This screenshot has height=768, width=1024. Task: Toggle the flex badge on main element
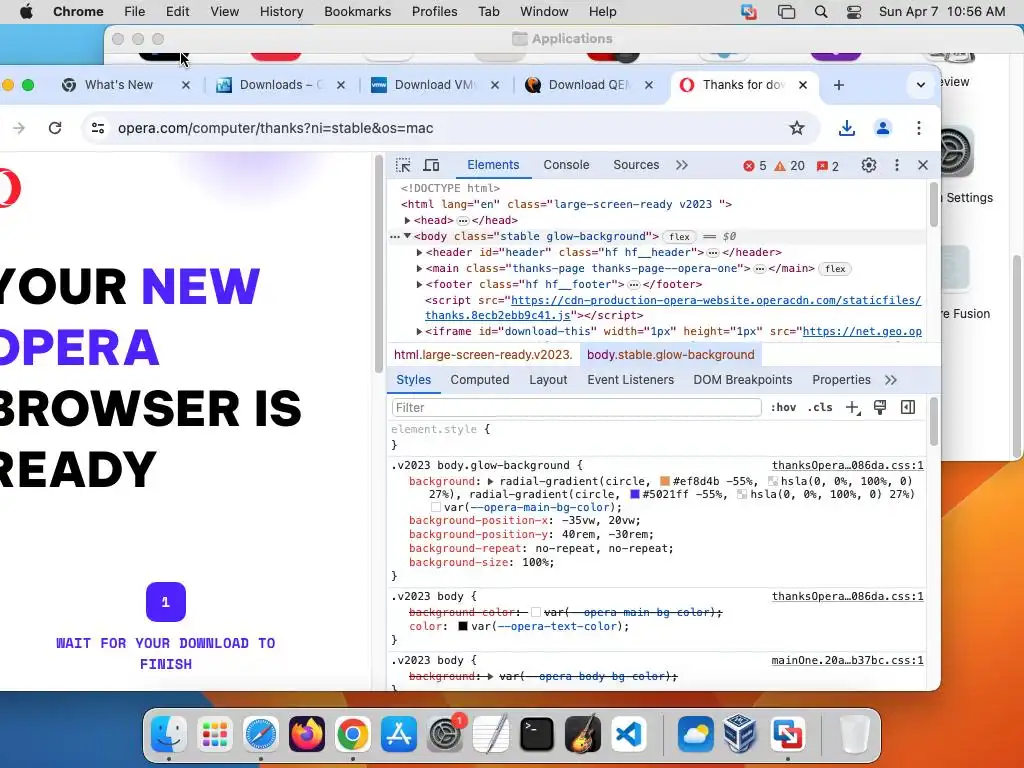click(835, 268)
